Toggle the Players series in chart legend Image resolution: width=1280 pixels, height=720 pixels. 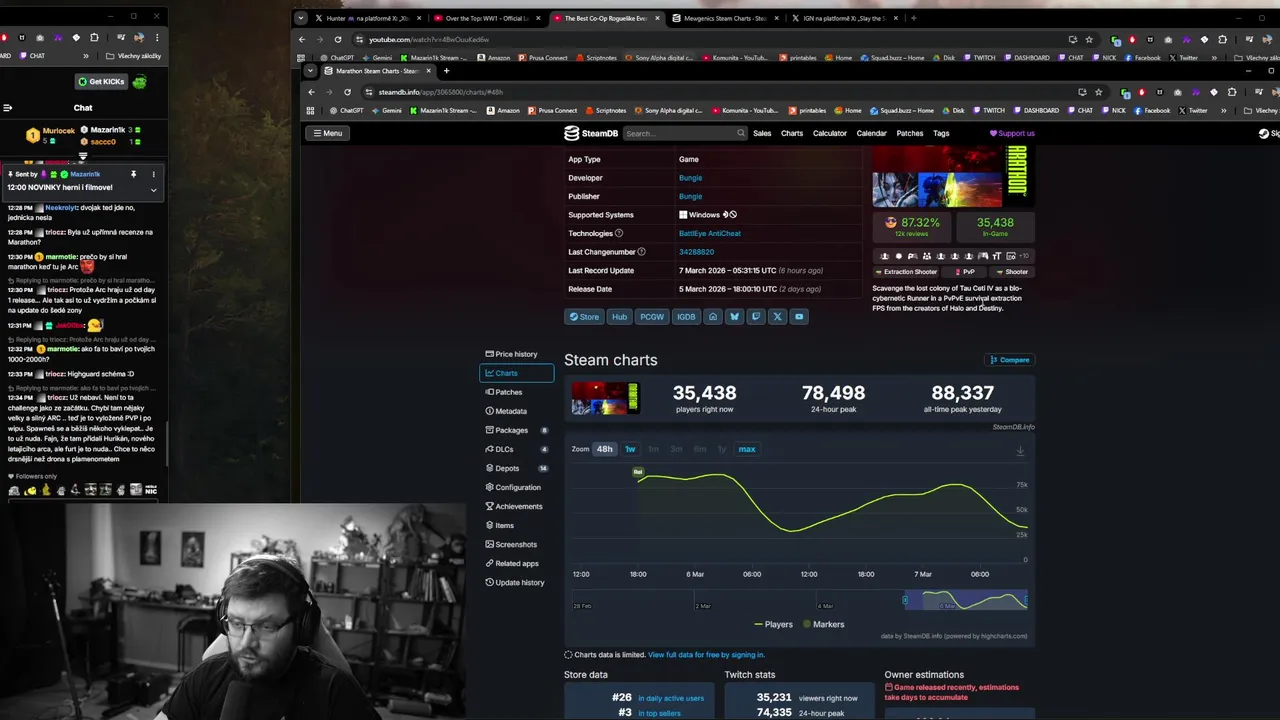pyautogui.click(x=773, y=624)
